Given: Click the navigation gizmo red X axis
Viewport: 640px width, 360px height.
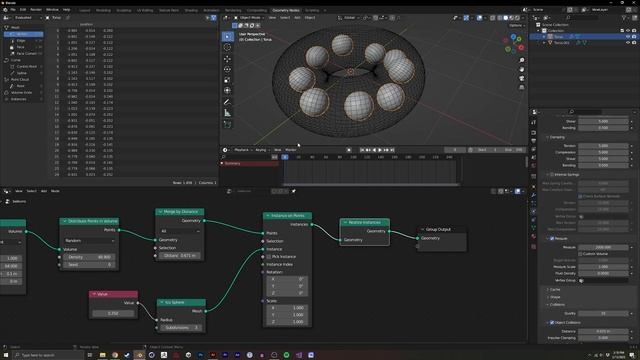Looking at the screenshot, I should [x=521, y=48].
